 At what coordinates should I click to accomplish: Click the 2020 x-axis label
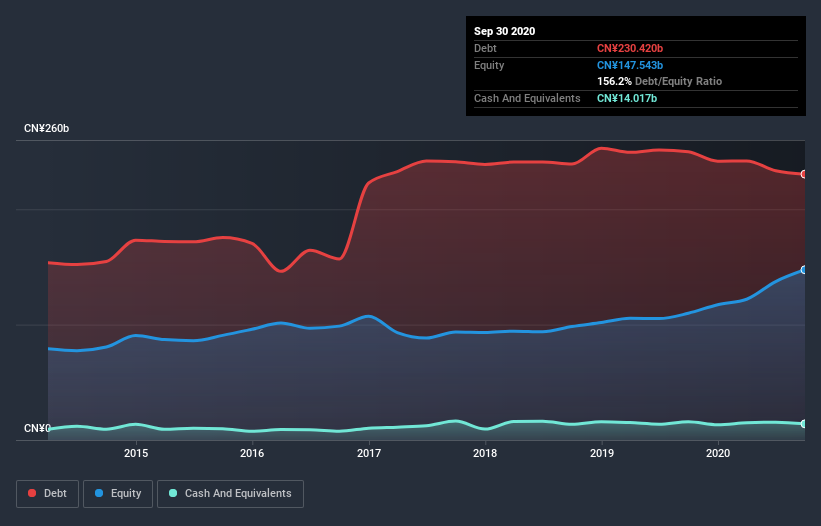pos(718,453)
